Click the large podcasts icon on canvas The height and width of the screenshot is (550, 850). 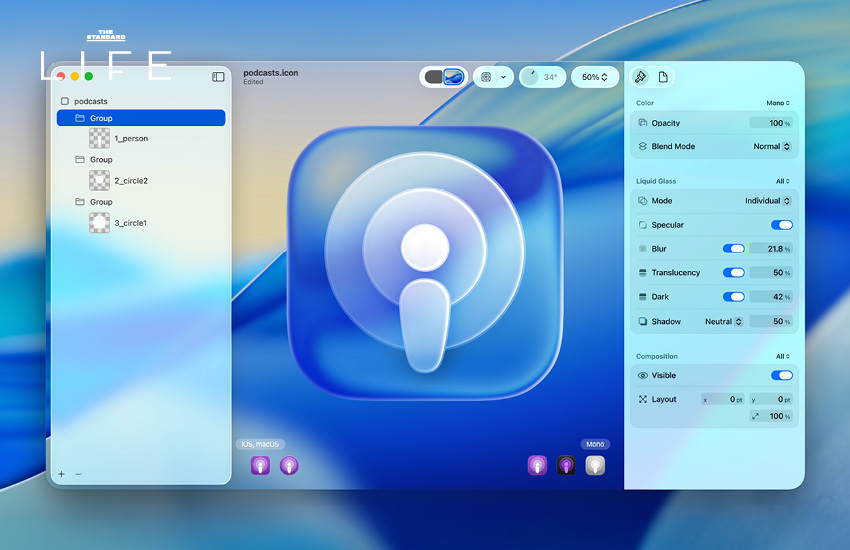point(424,262)
